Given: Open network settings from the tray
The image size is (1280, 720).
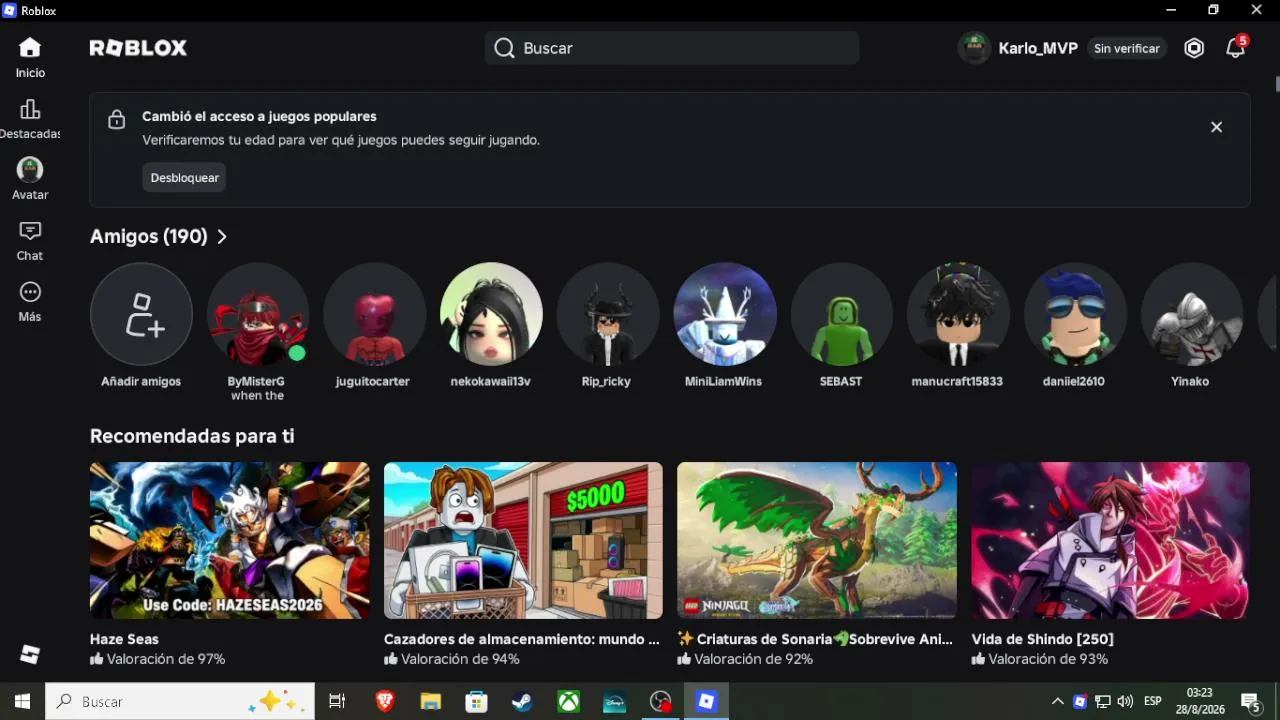Looking at the screenshot, I should pyautogui.click(x=1103, y=702).
